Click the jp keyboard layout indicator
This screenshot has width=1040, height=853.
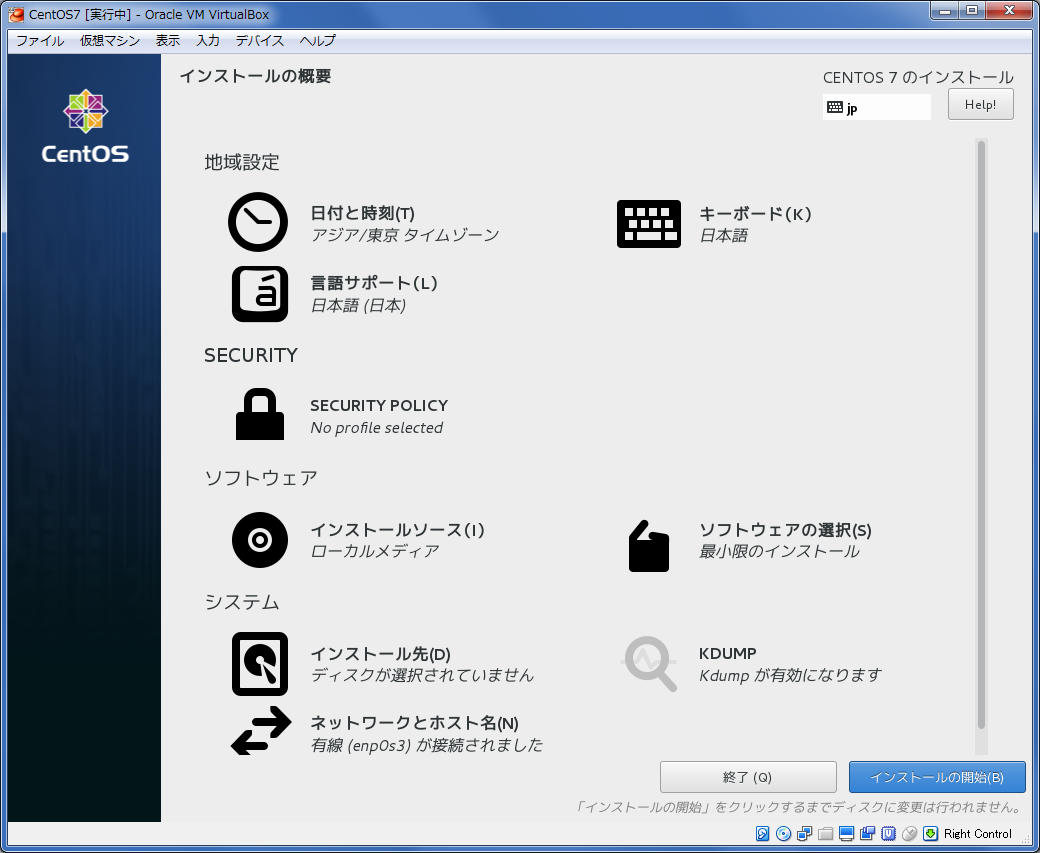[x=876, y=108]
